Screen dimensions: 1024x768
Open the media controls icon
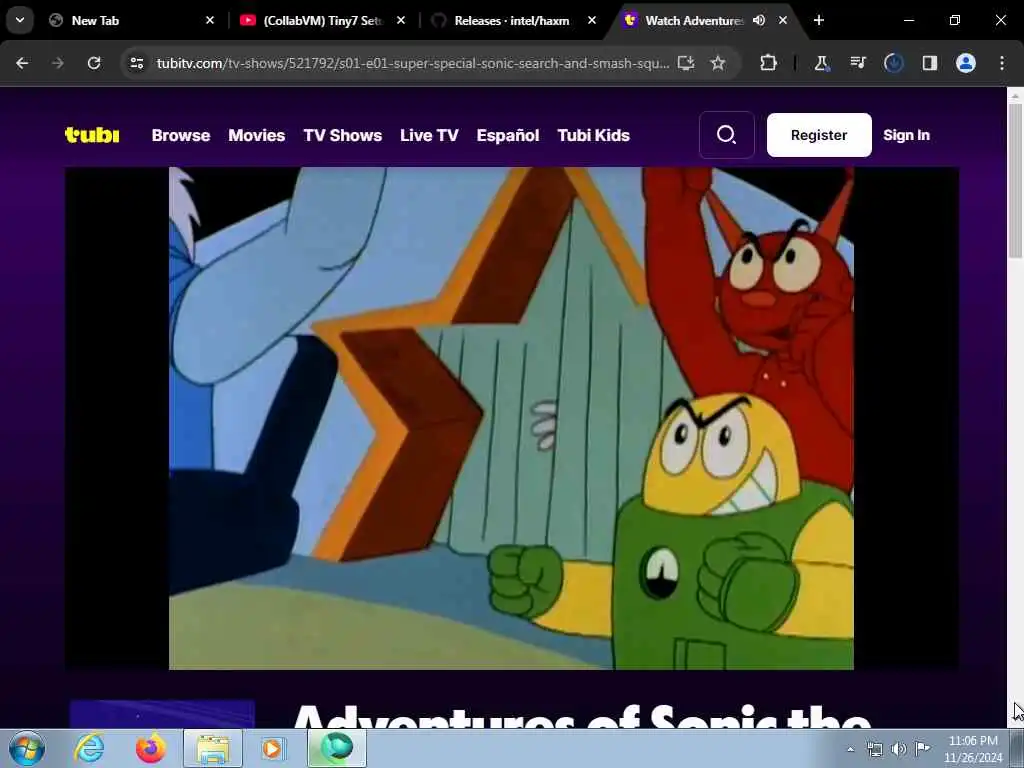[x=857, y=63]
